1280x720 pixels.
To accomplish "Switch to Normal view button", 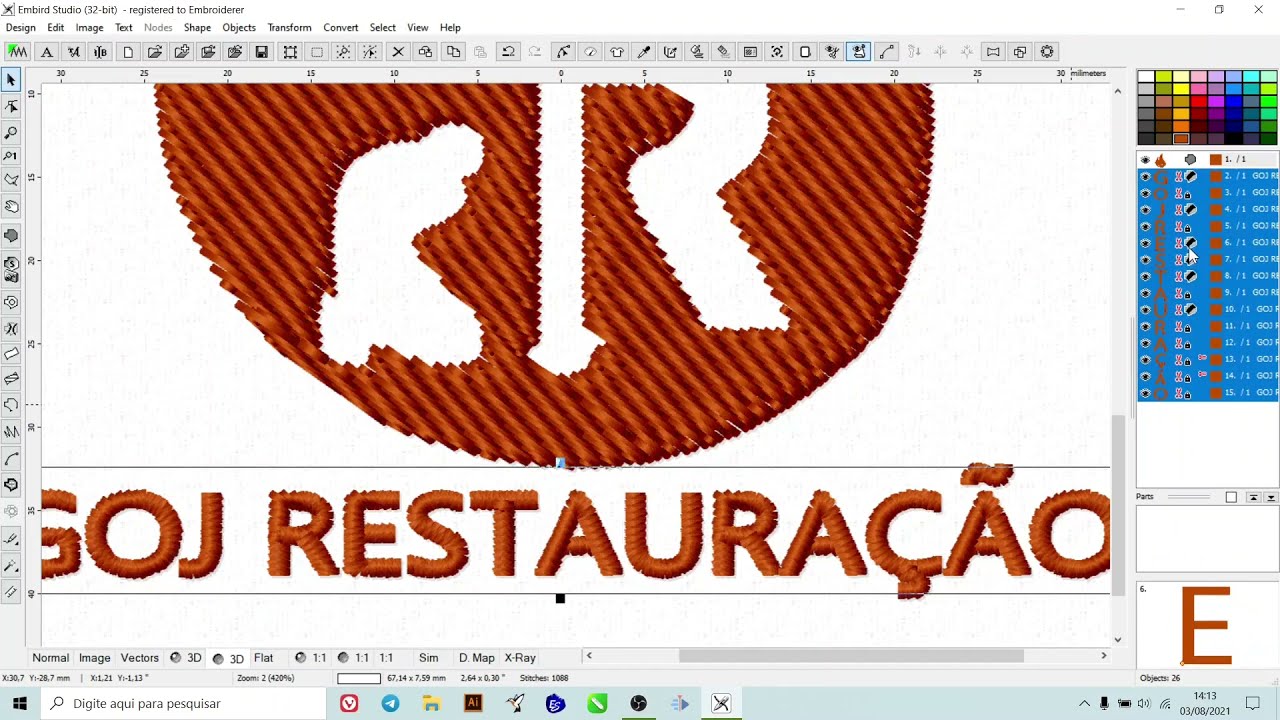I will [50, 658].
